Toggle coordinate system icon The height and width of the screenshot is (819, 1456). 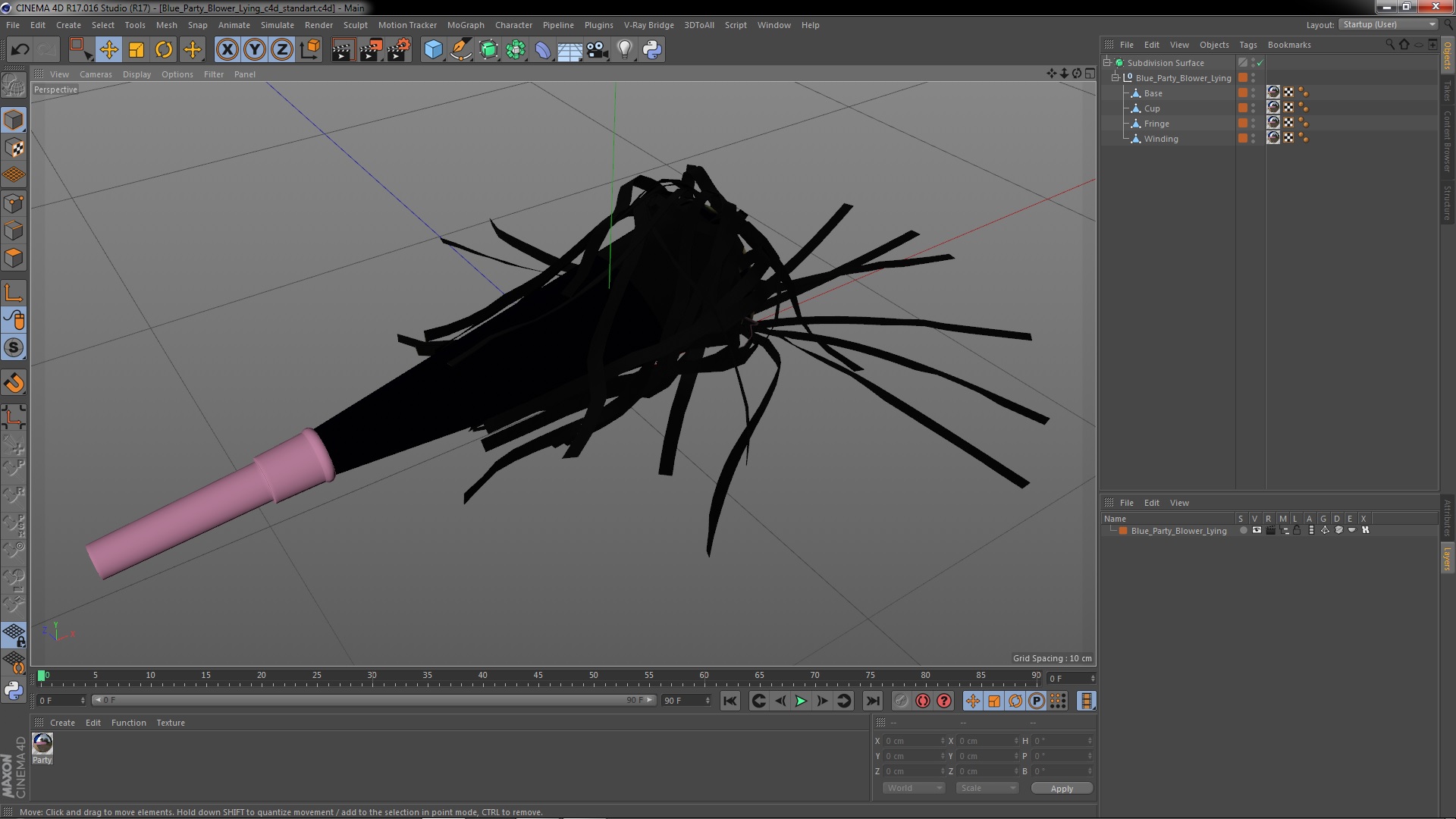pos(310,50)
